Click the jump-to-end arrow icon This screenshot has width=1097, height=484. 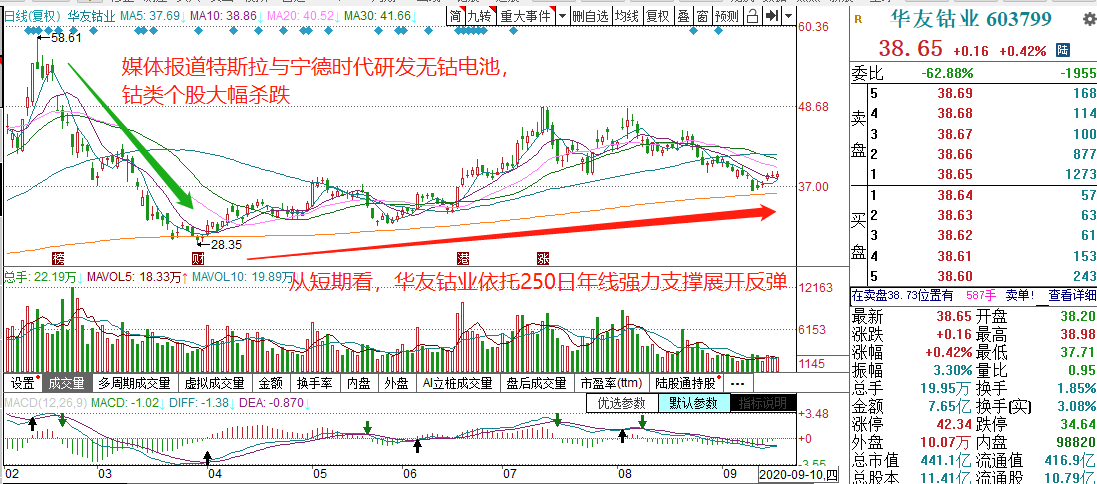pos(772,16)
